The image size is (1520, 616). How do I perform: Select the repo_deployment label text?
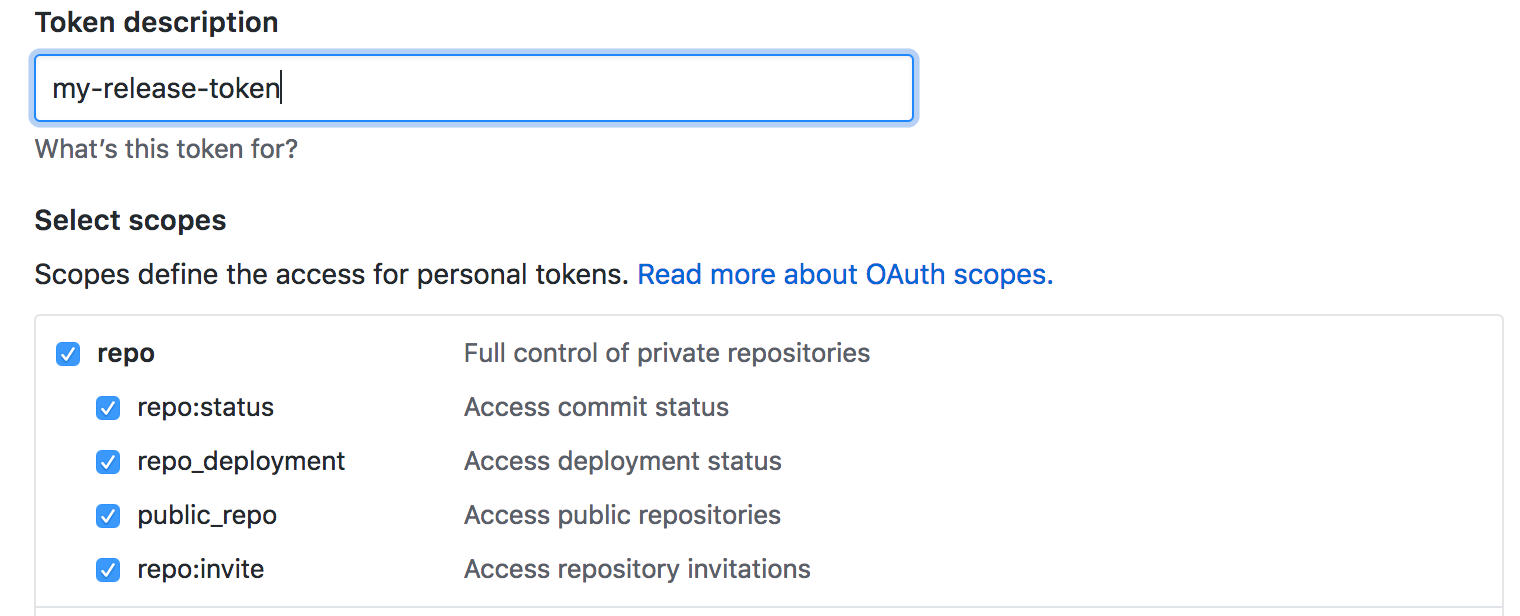coord(241,461)
